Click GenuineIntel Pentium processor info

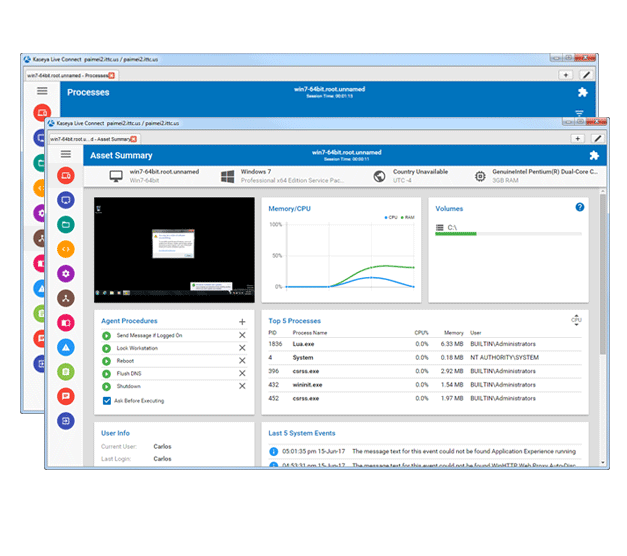tap(536, 176)
